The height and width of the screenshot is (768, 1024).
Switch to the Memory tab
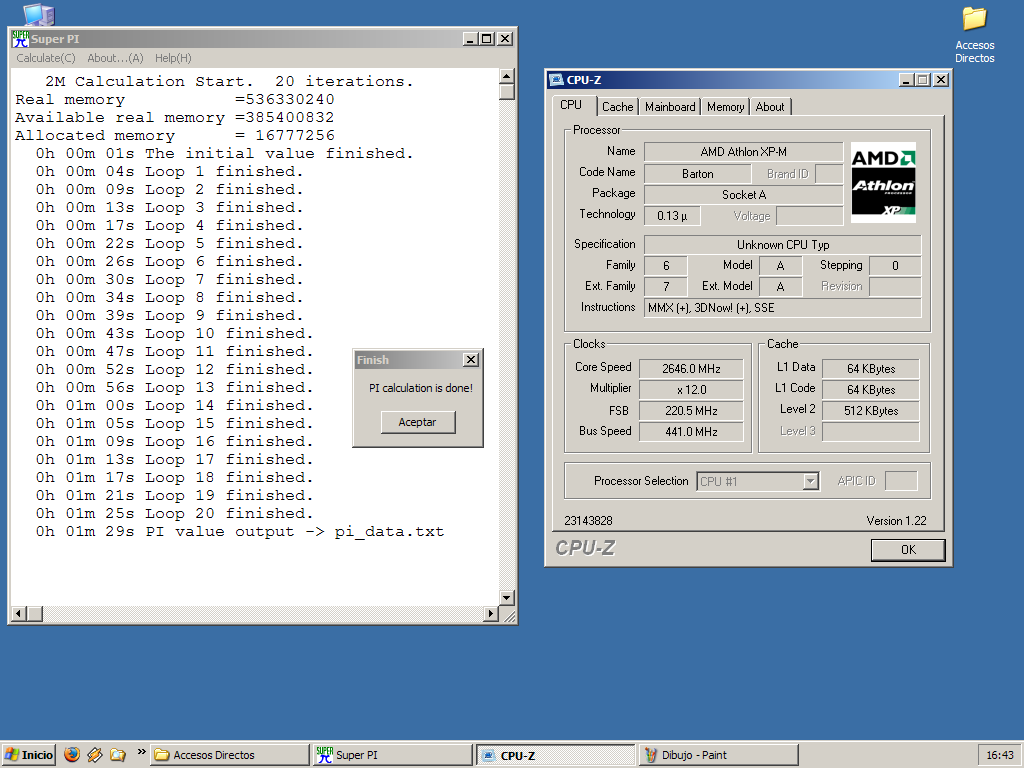point(725,107)
